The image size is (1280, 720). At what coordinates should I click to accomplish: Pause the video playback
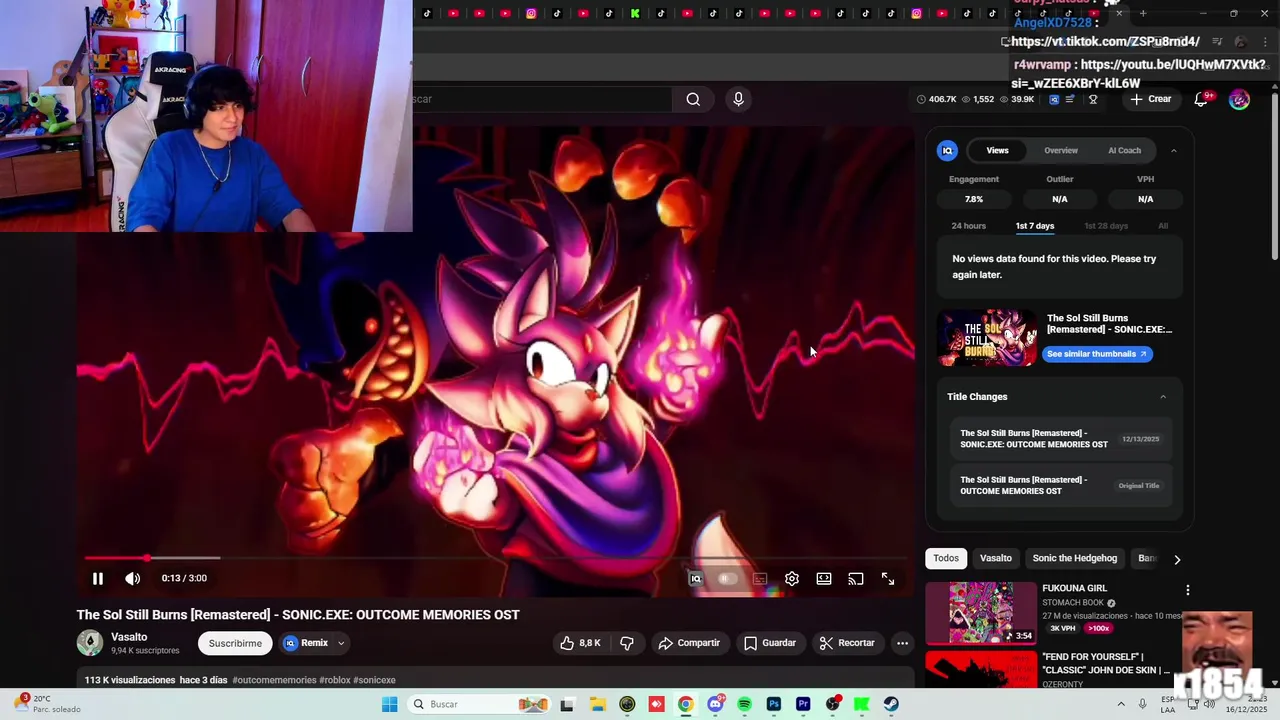click(97, 578)
